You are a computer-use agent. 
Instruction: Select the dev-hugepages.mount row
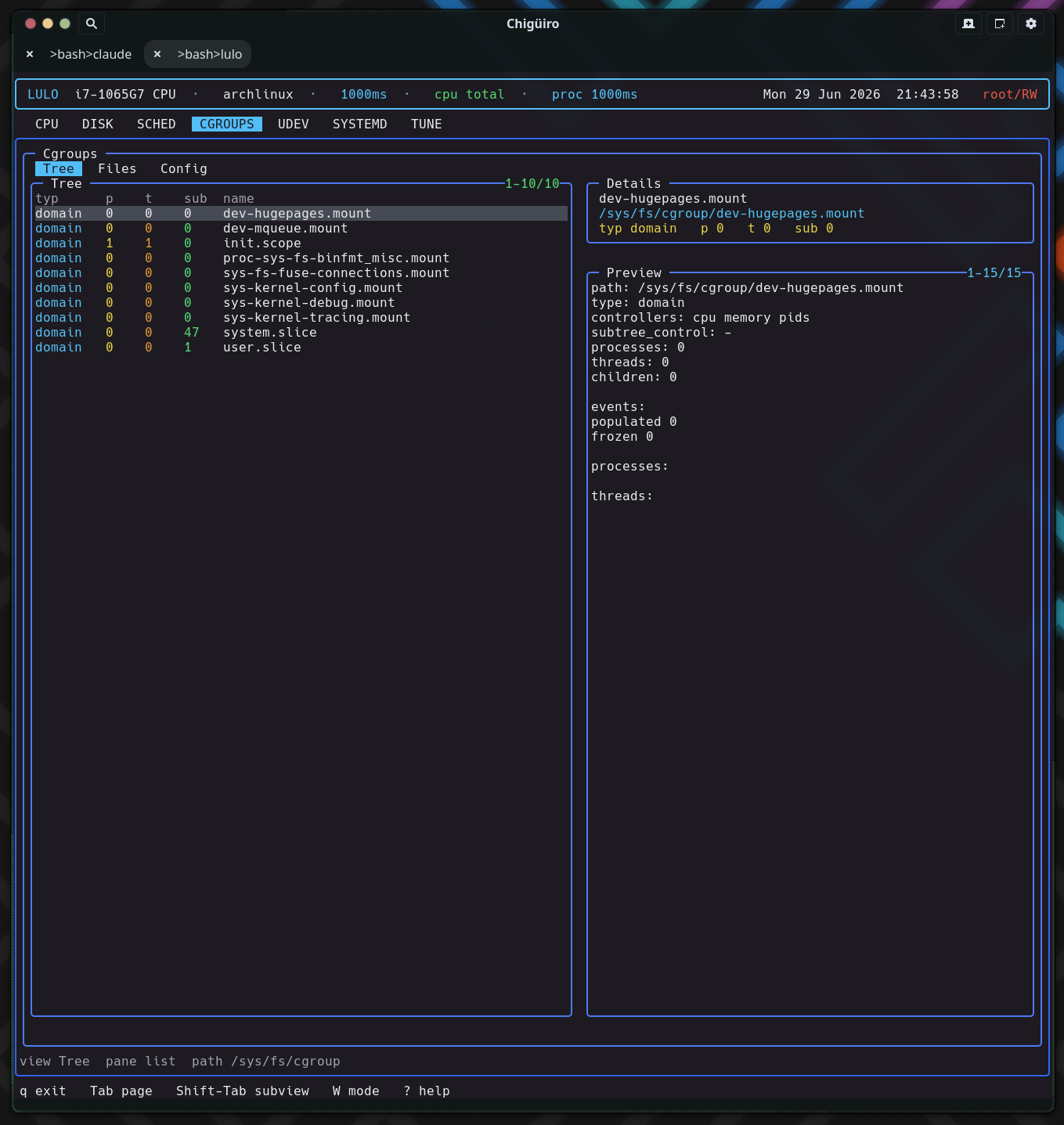301,213
